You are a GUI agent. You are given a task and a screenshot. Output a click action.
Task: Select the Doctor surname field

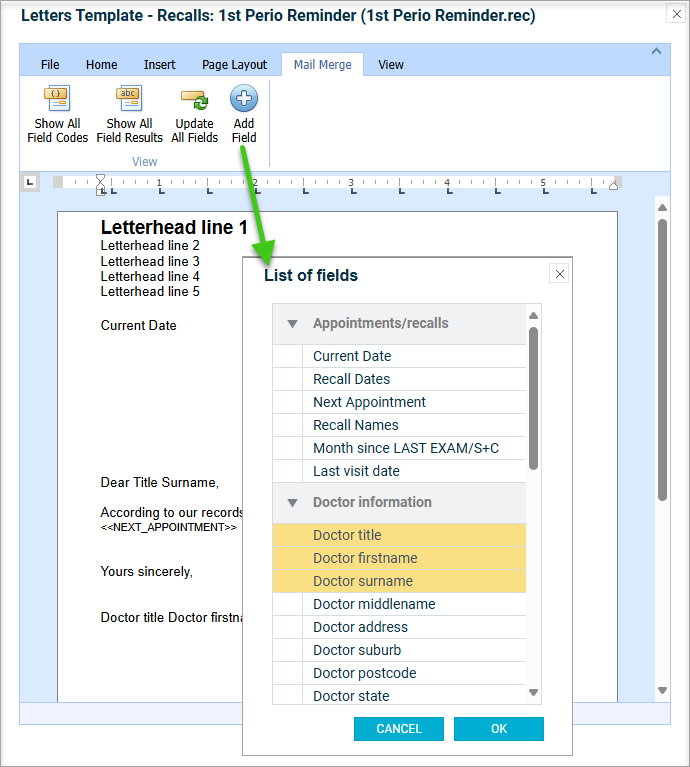click(399, 581)
